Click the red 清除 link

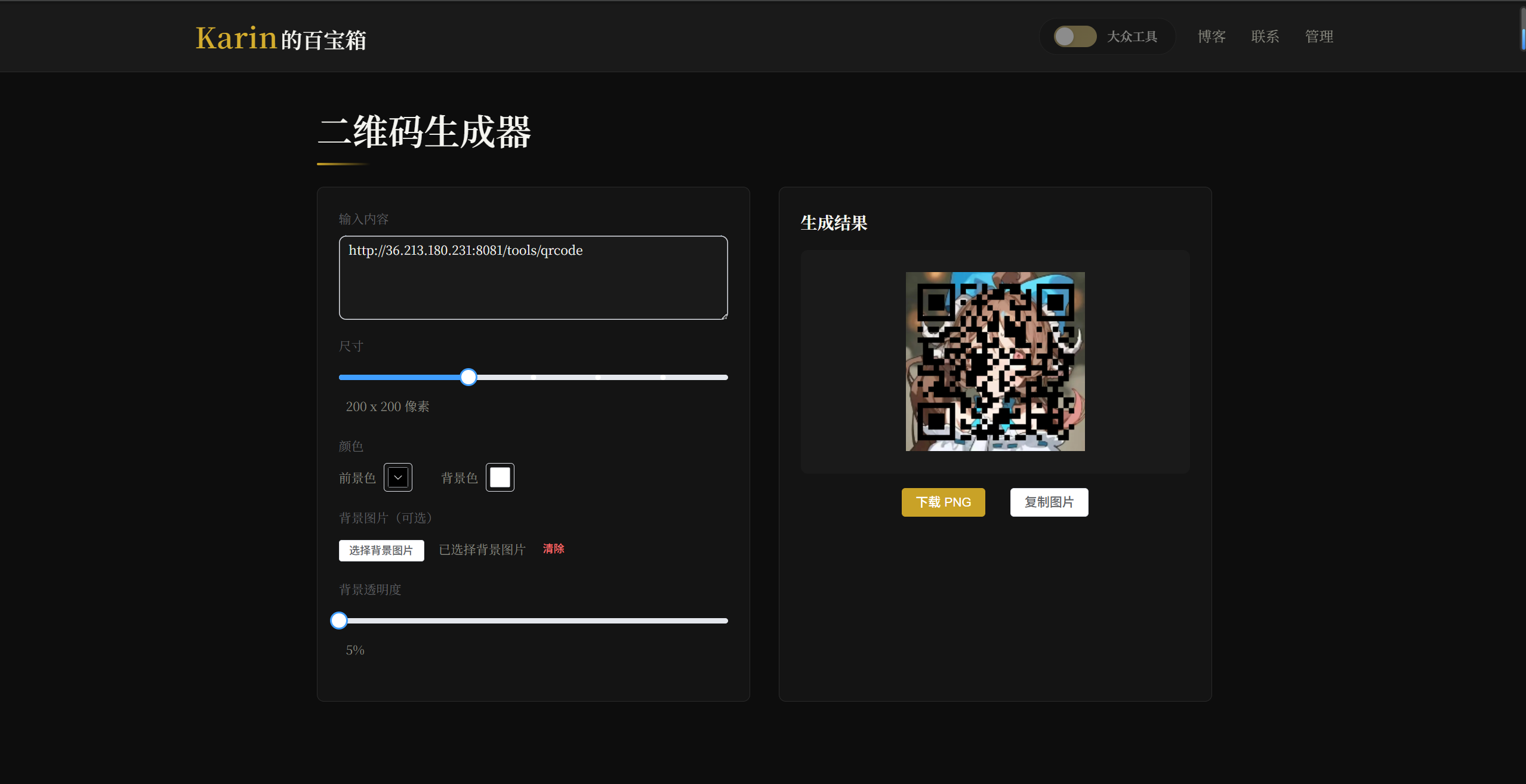[x=553, y=548]
